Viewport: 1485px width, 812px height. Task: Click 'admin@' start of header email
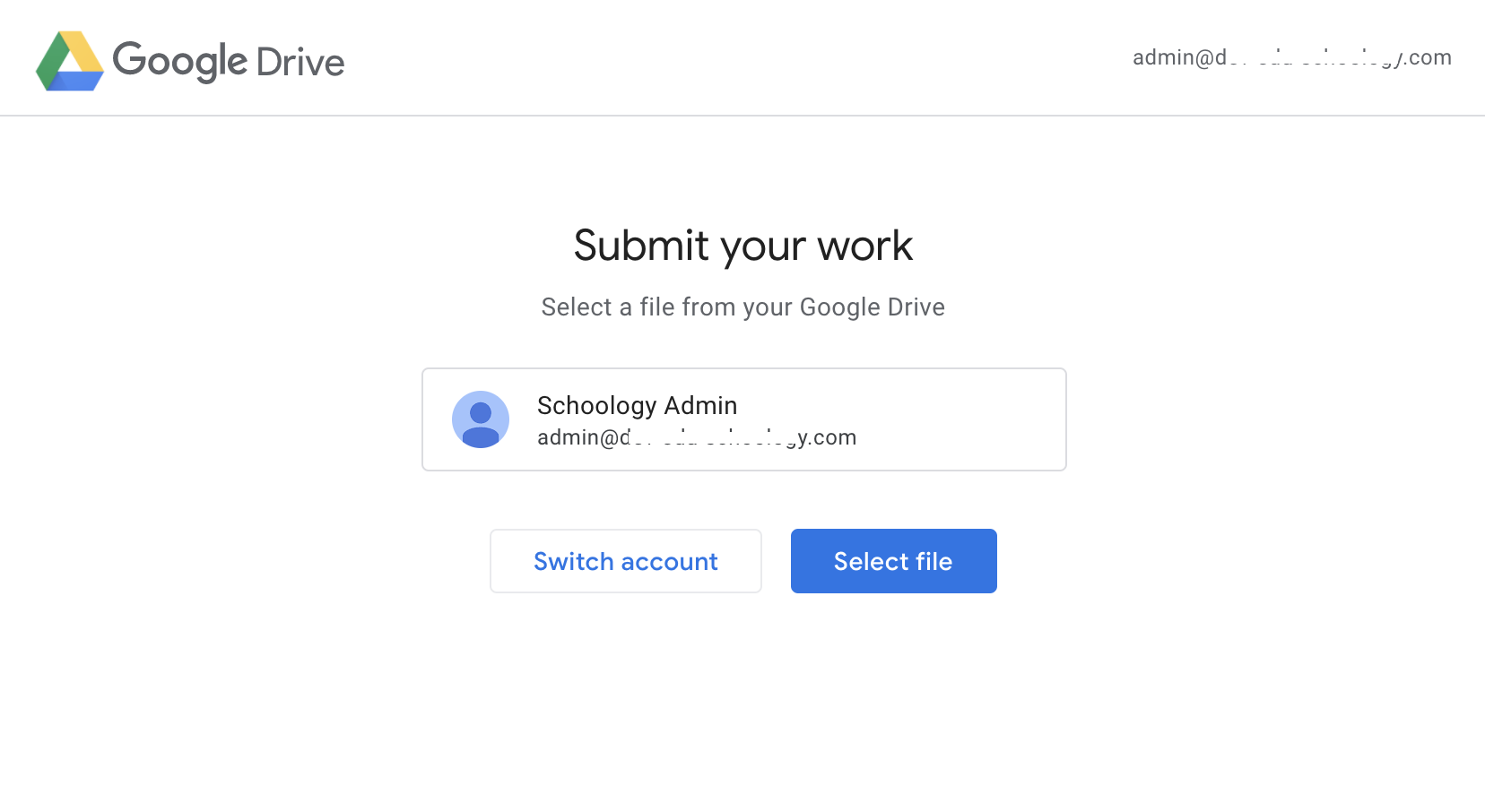[x=1173, y=57]
